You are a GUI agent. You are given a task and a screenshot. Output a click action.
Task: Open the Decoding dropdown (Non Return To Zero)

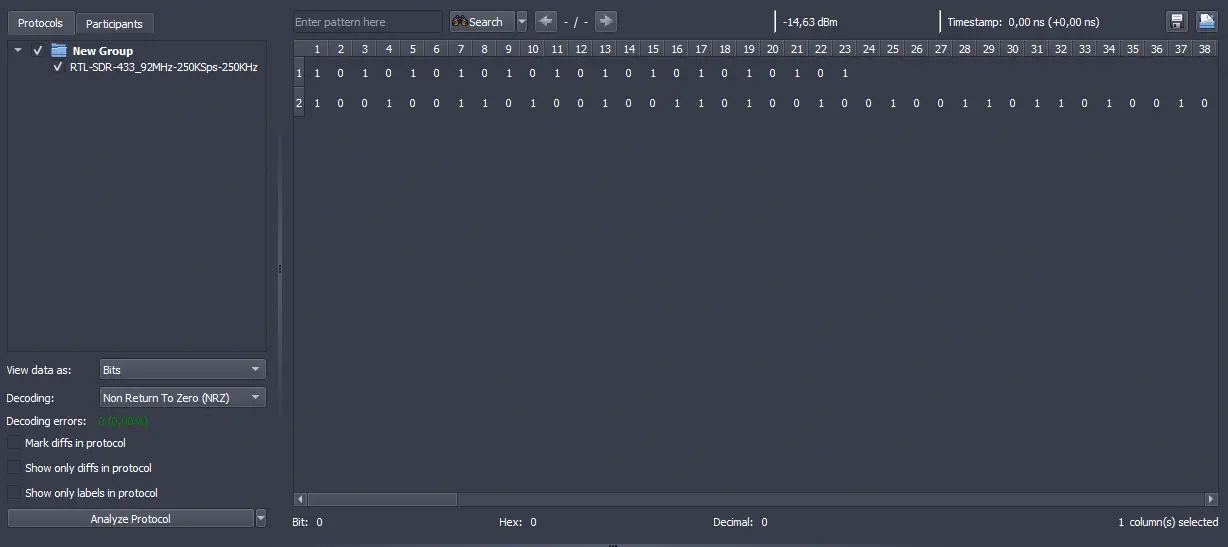[182, 398]
